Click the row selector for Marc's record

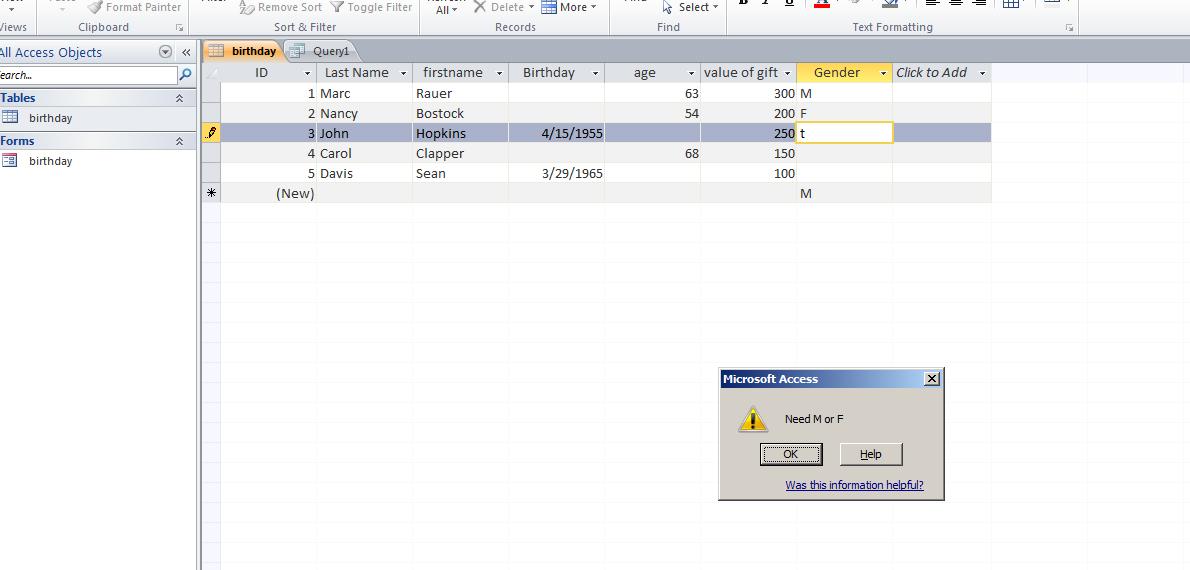[x=211, y=93]
